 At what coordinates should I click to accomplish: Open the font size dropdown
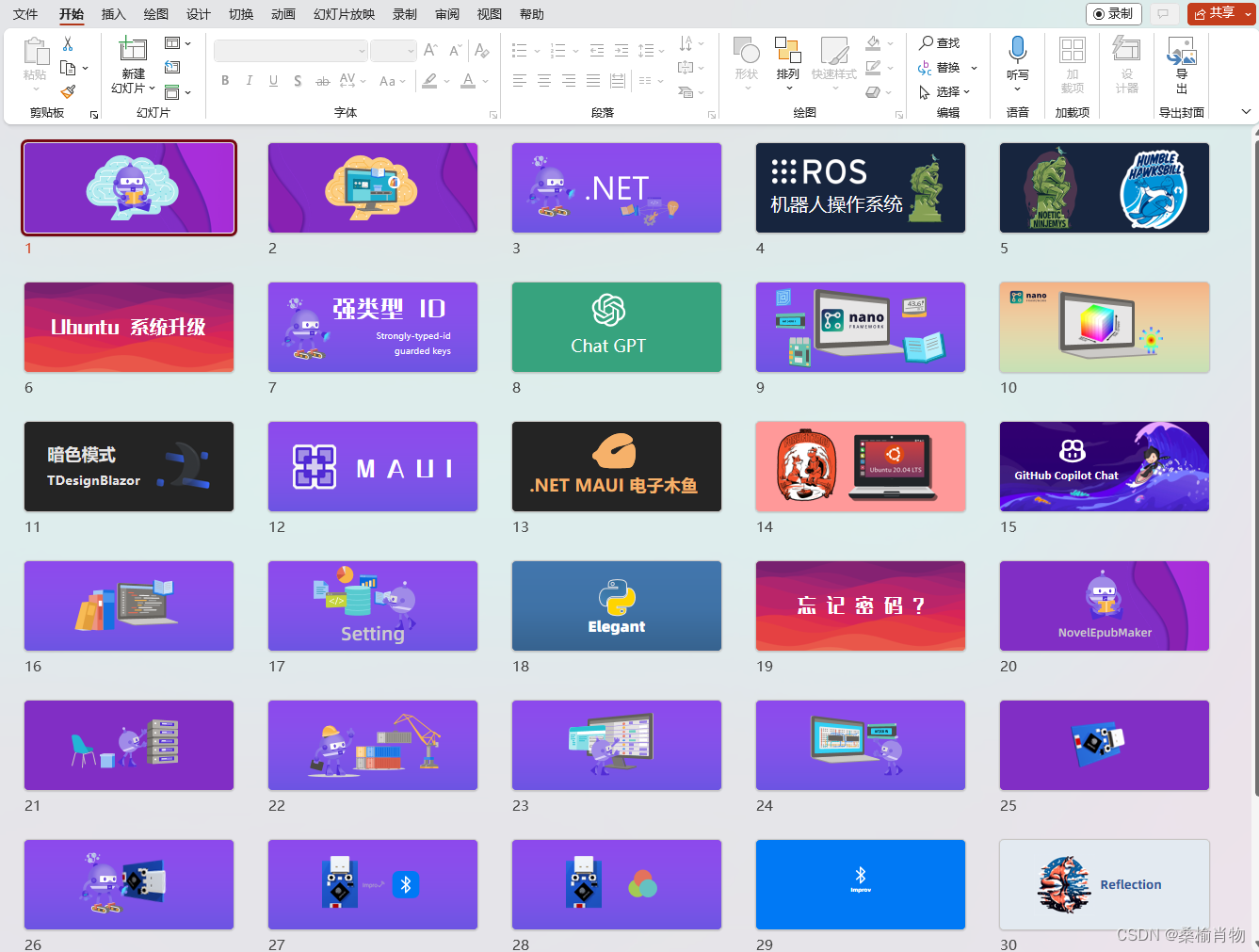click(x=411, y=51)
